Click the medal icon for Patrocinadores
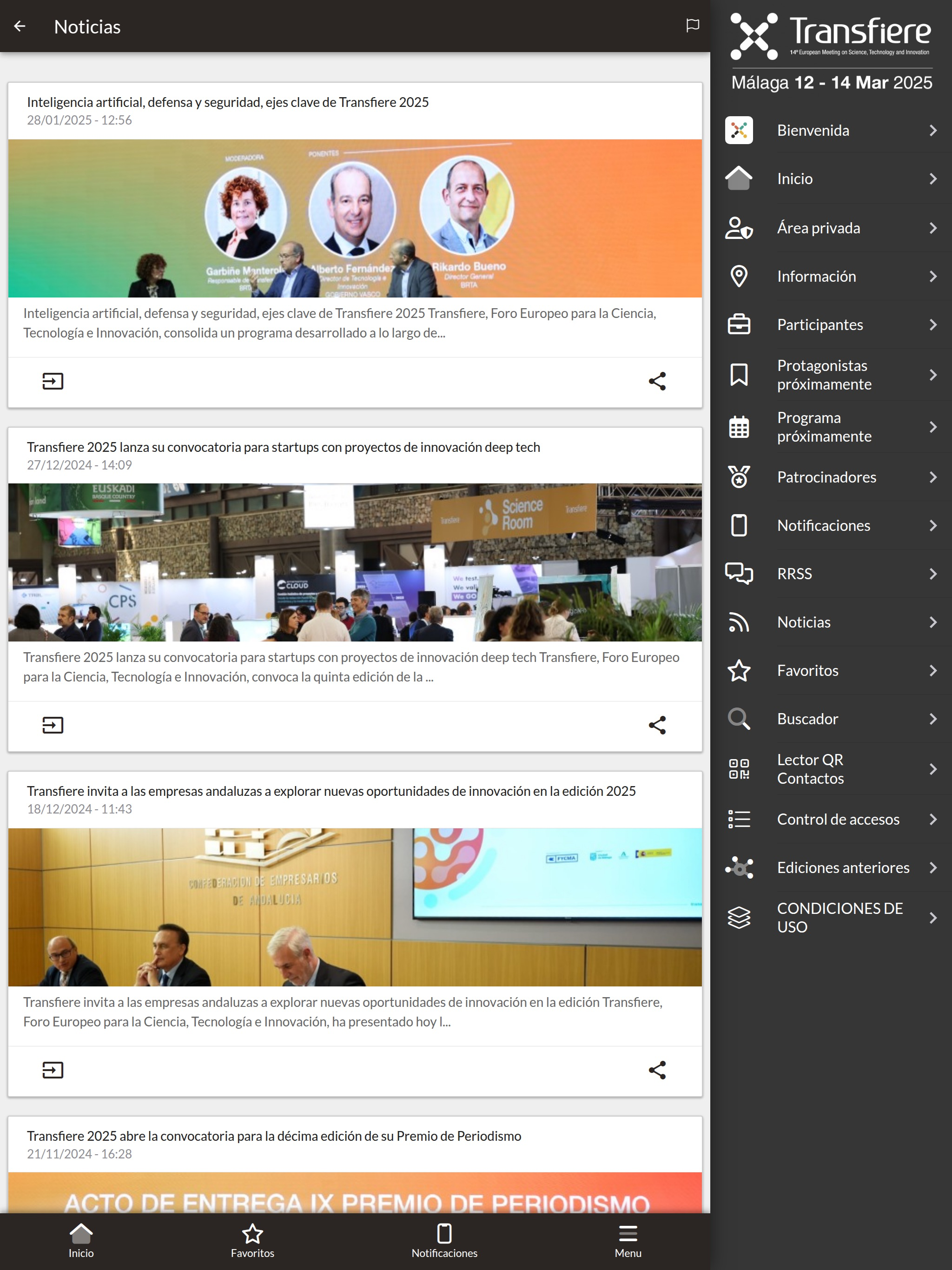 [x=739, y=477]
